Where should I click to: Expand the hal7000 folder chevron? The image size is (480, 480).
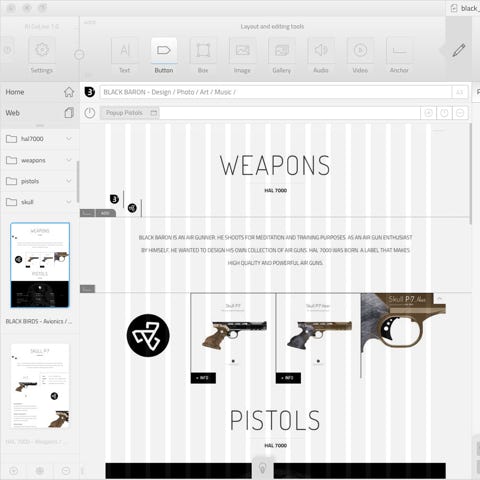point(69,139)
